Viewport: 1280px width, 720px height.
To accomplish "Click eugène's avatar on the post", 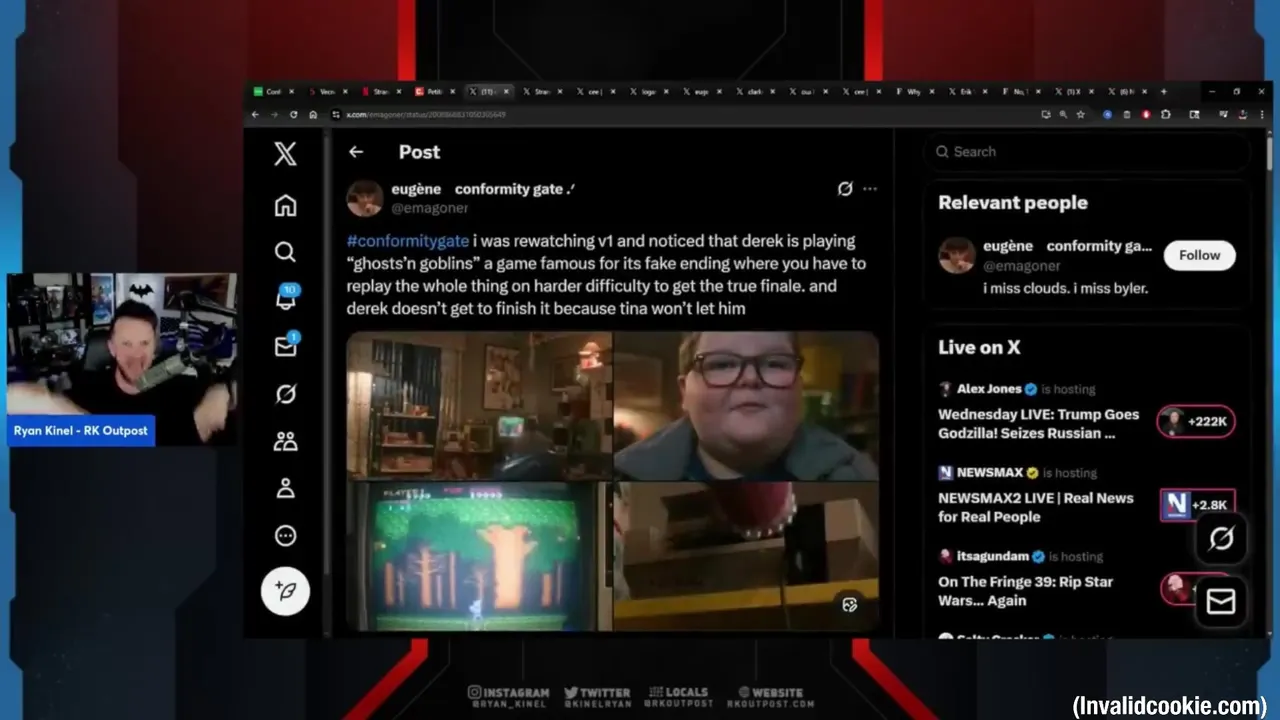I will pyautogui.click(x=365, y=198).
